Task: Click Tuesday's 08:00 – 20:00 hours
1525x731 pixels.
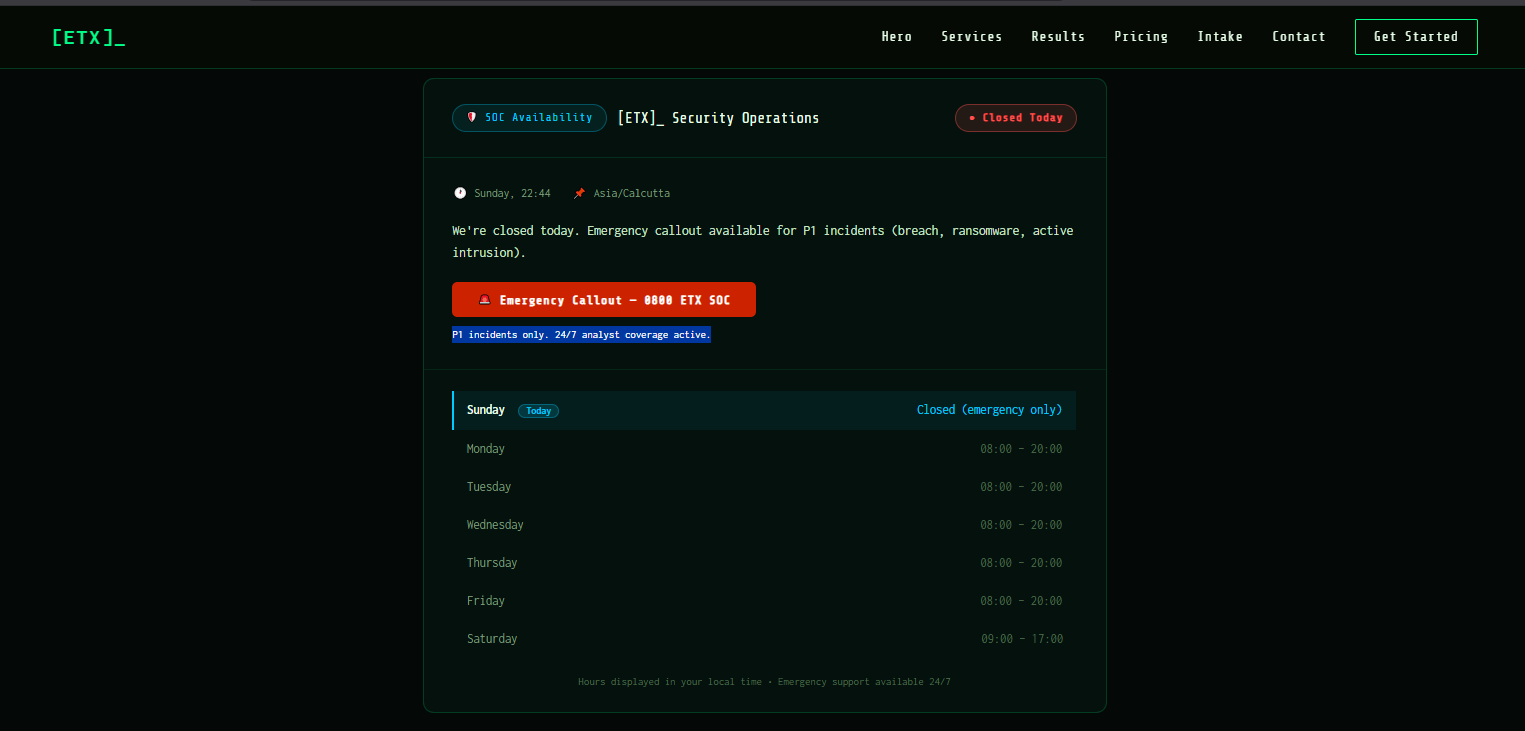Action: [x=1021, y=487]
